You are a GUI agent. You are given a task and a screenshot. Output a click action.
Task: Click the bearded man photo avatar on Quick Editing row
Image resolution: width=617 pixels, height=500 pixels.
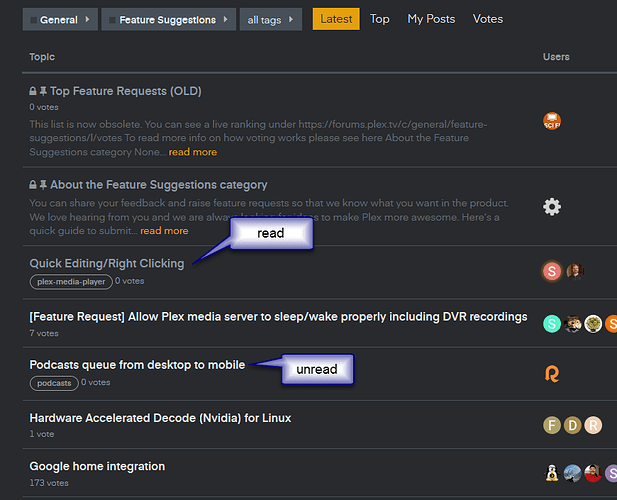575,271
